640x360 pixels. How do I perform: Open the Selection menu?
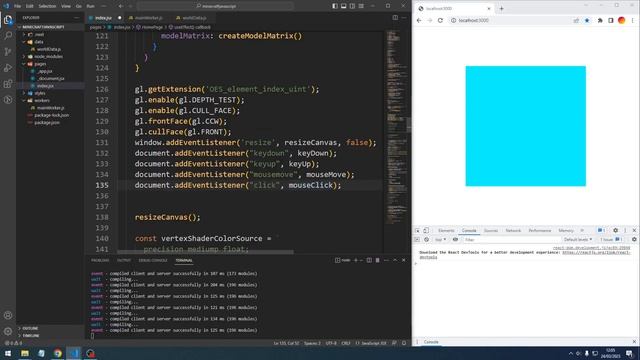pos(47,6)
